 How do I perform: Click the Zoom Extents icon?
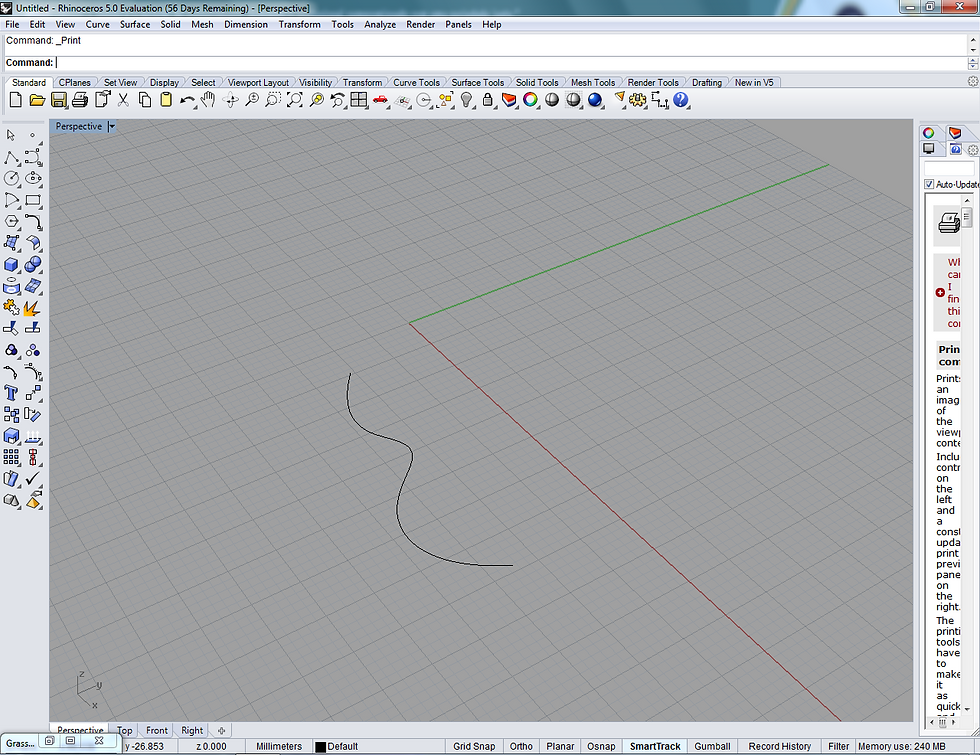pos(295,100)
